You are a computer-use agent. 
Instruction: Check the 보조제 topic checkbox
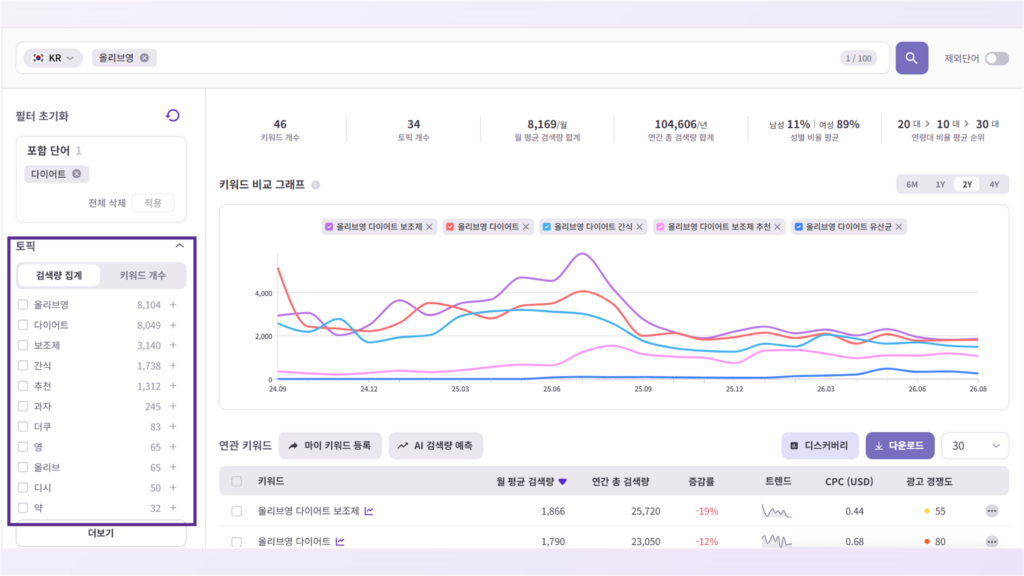23,345
